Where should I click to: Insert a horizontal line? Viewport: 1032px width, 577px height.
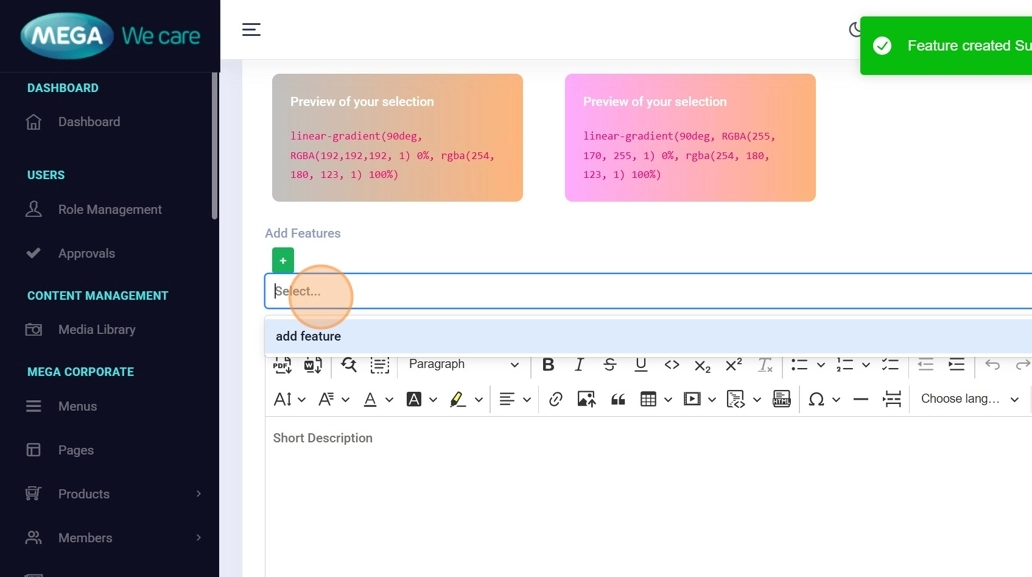click(x=860, y=399)
